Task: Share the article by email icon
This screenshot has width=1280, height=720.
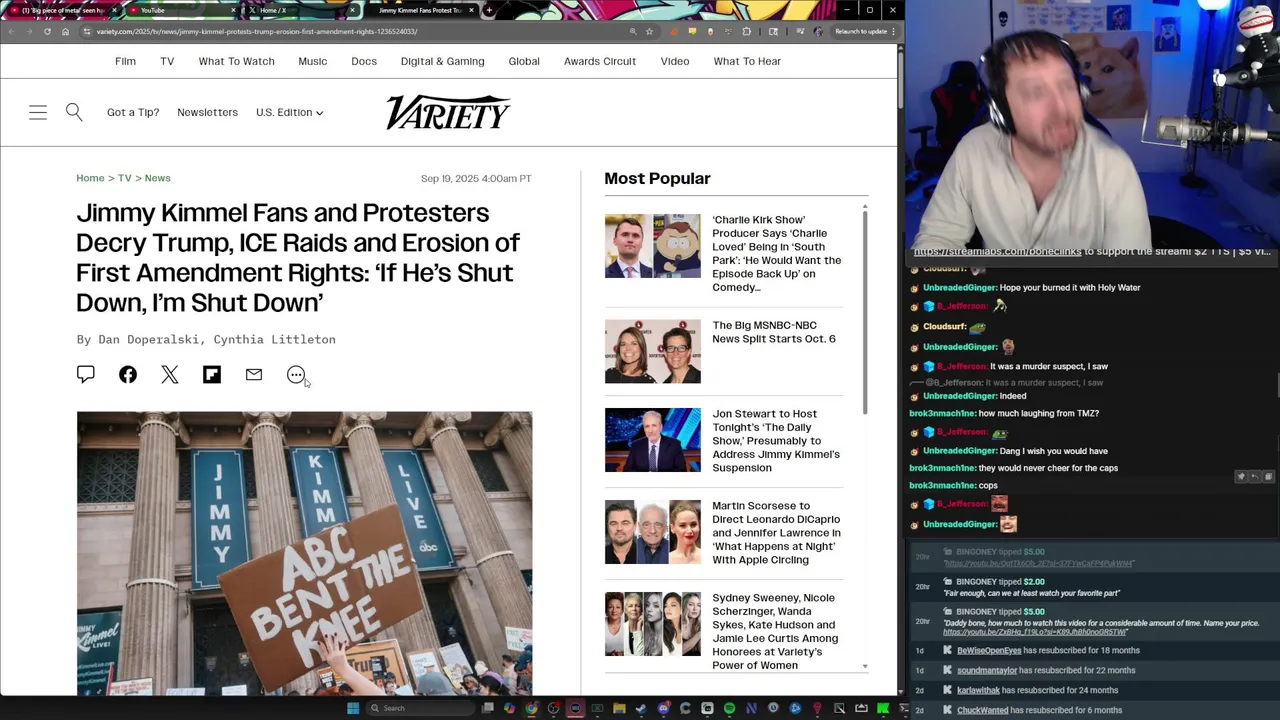Action: tap(254, 374)
